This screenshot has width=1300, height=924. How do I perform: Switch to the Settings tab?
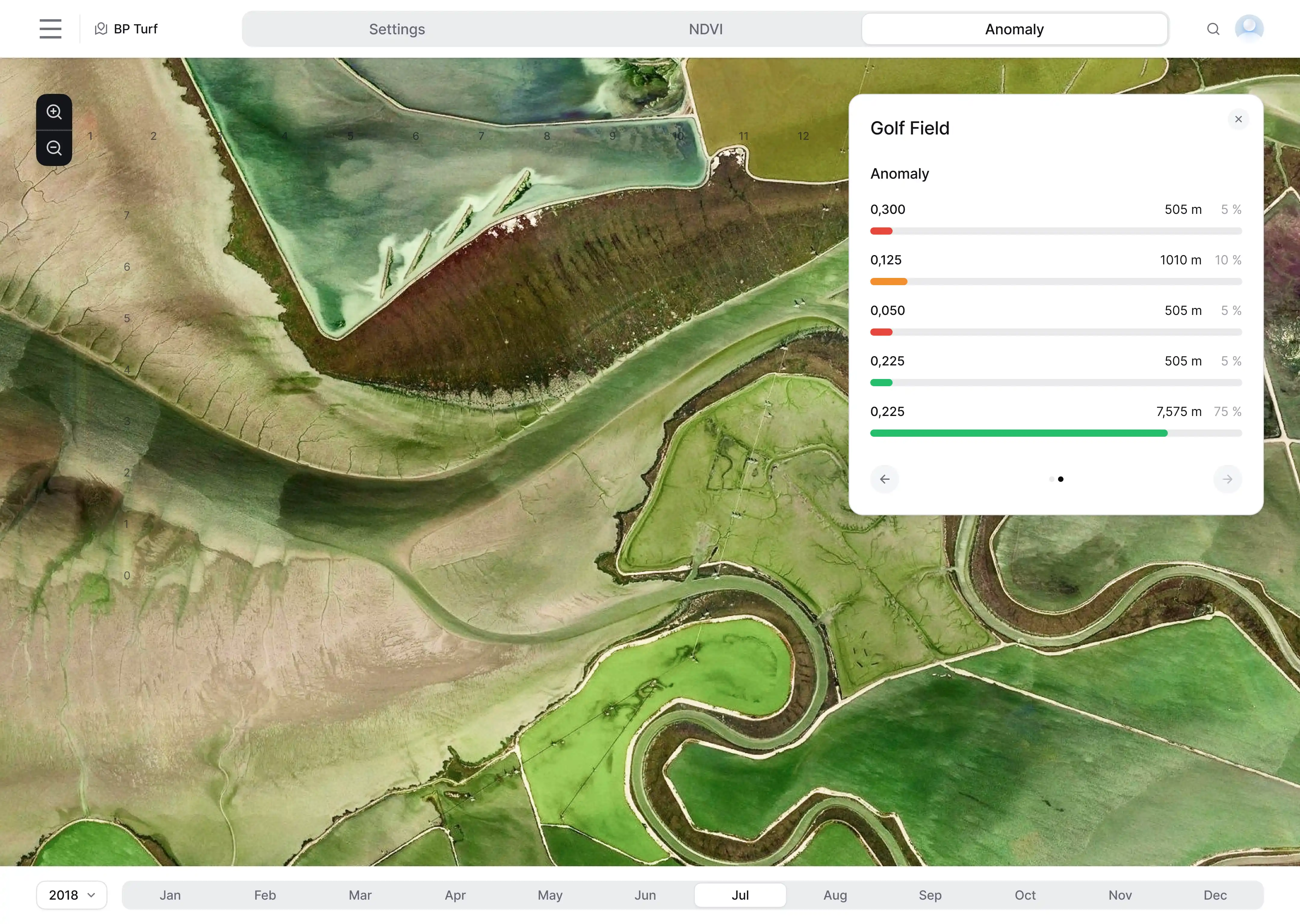tap(397, 29)
